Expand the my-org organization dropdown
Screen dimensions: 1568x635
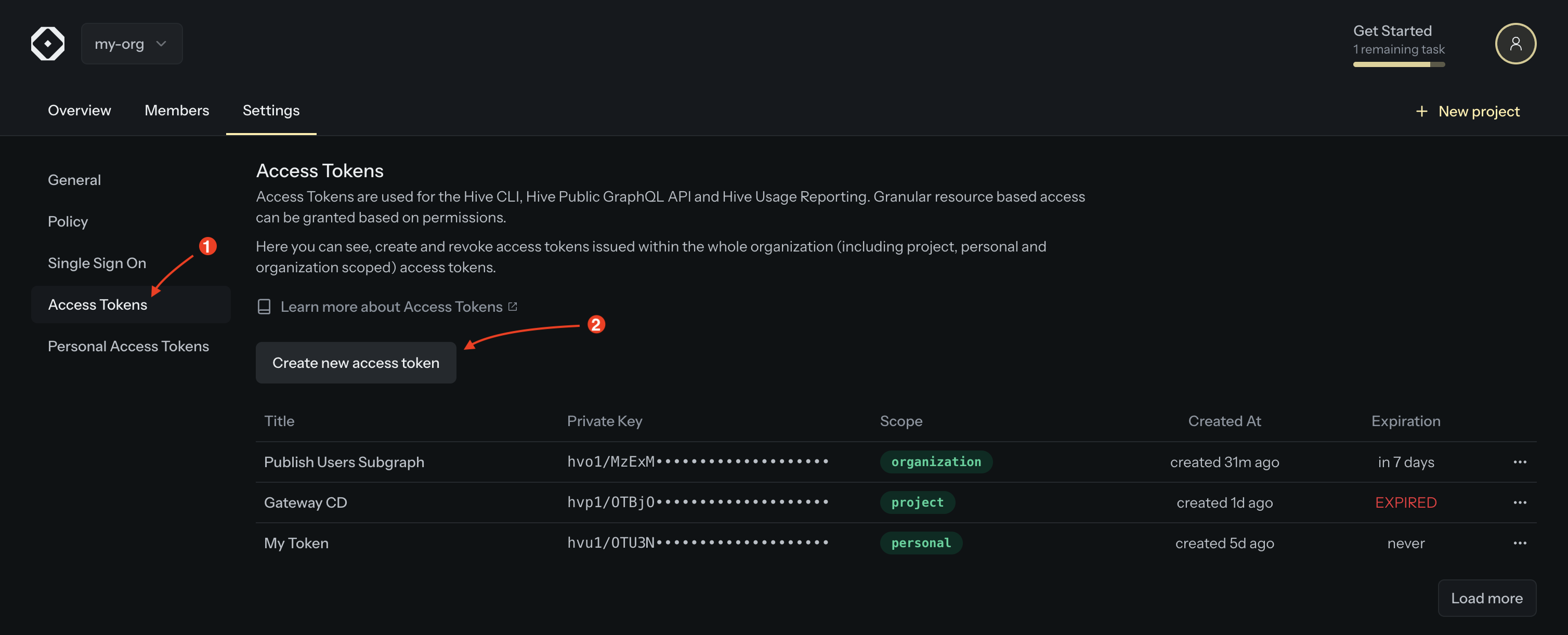(x=132, y=44)
